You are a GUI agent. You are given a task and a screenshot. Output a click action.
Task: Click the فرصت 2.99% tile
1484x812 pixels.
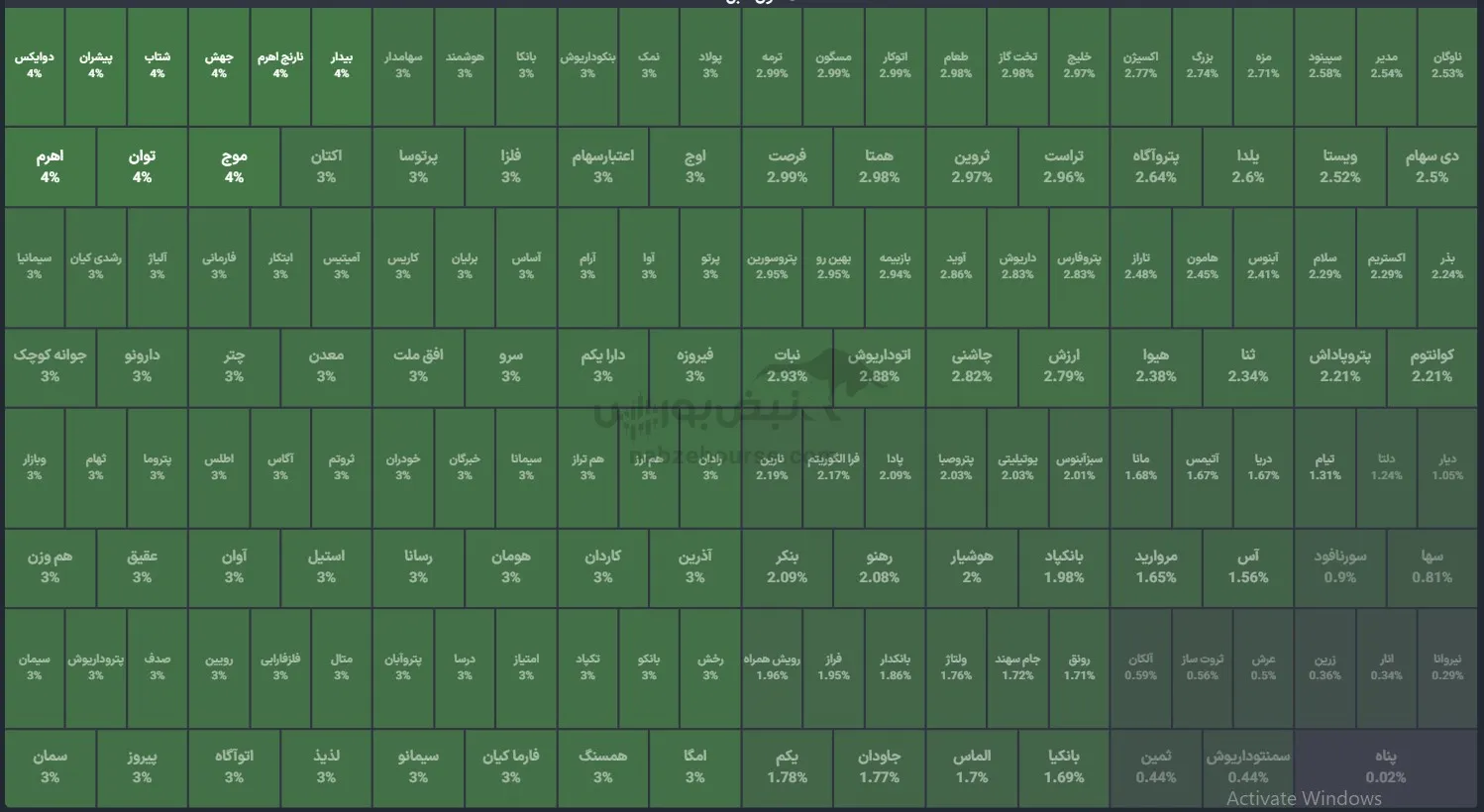pyautogui.click(x=787, y=166)
